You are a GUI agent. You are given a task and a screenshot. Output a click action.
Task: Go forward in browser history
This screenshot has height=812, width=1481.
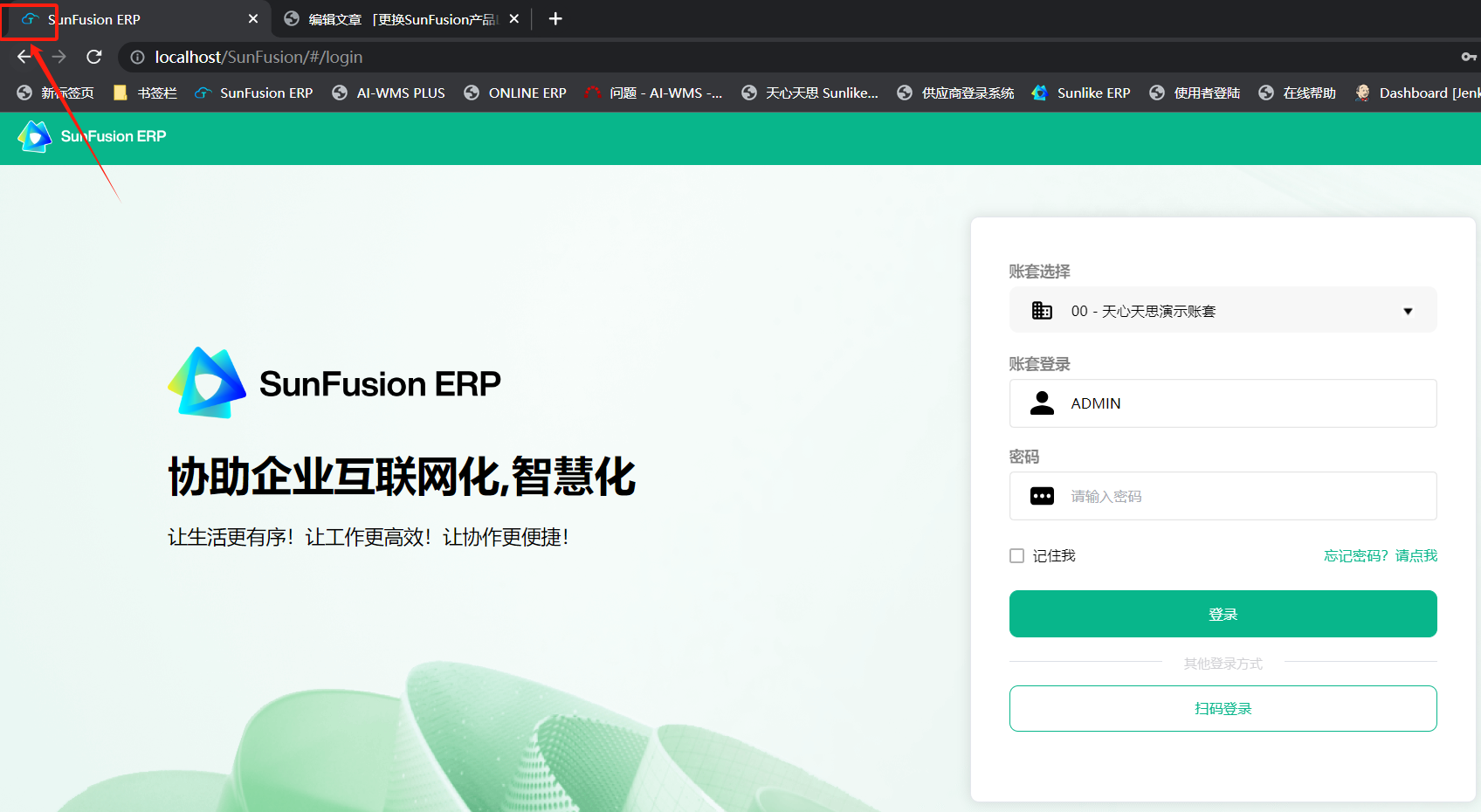pos(59,57)
